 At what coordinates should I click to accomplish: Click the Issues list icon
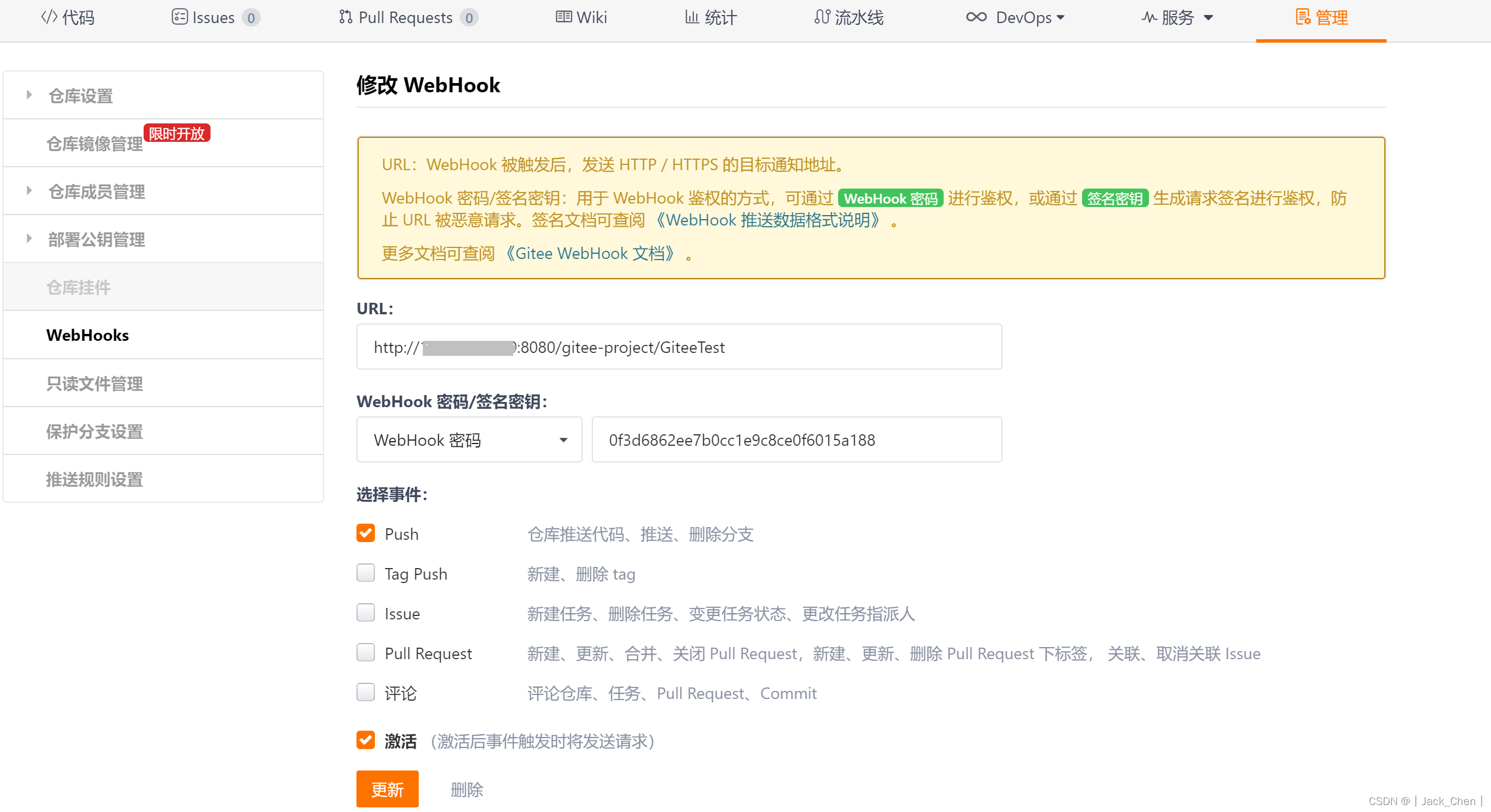179,17
